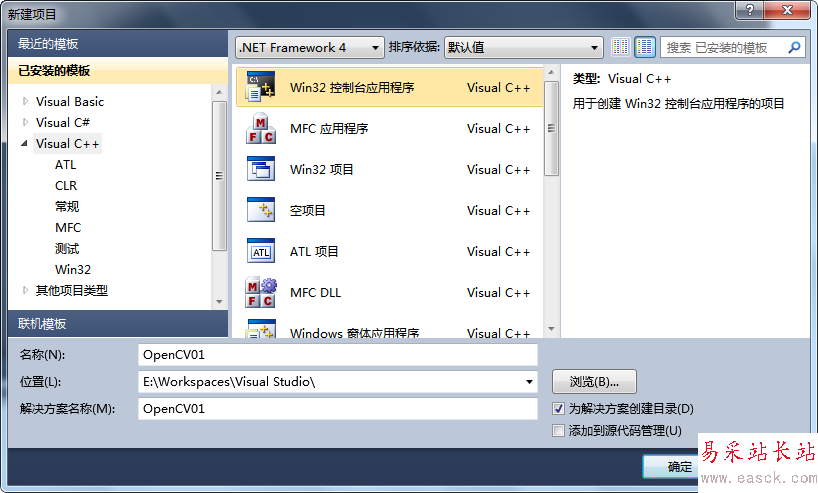Select CLR under Visual C++
Screen dimensions: 818x493
(x=66, y=185)
